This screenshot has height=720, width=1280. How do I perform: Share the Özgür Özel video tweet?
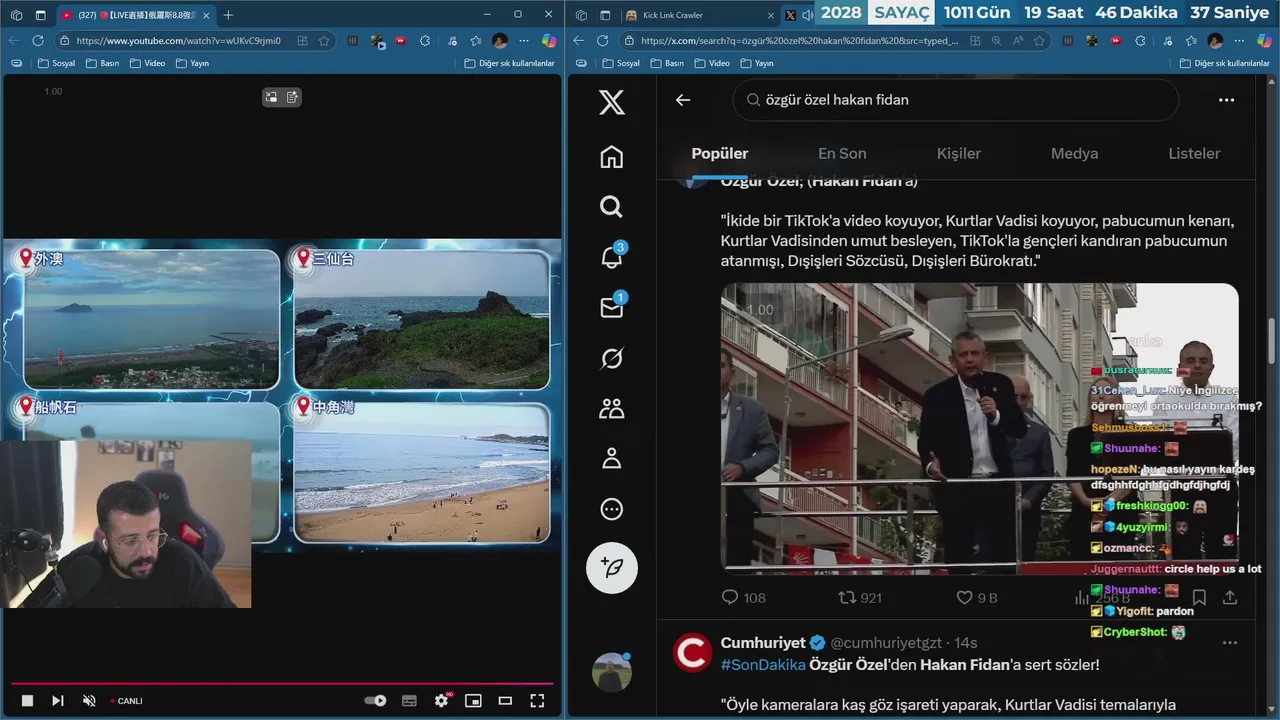pos(1230,597)
